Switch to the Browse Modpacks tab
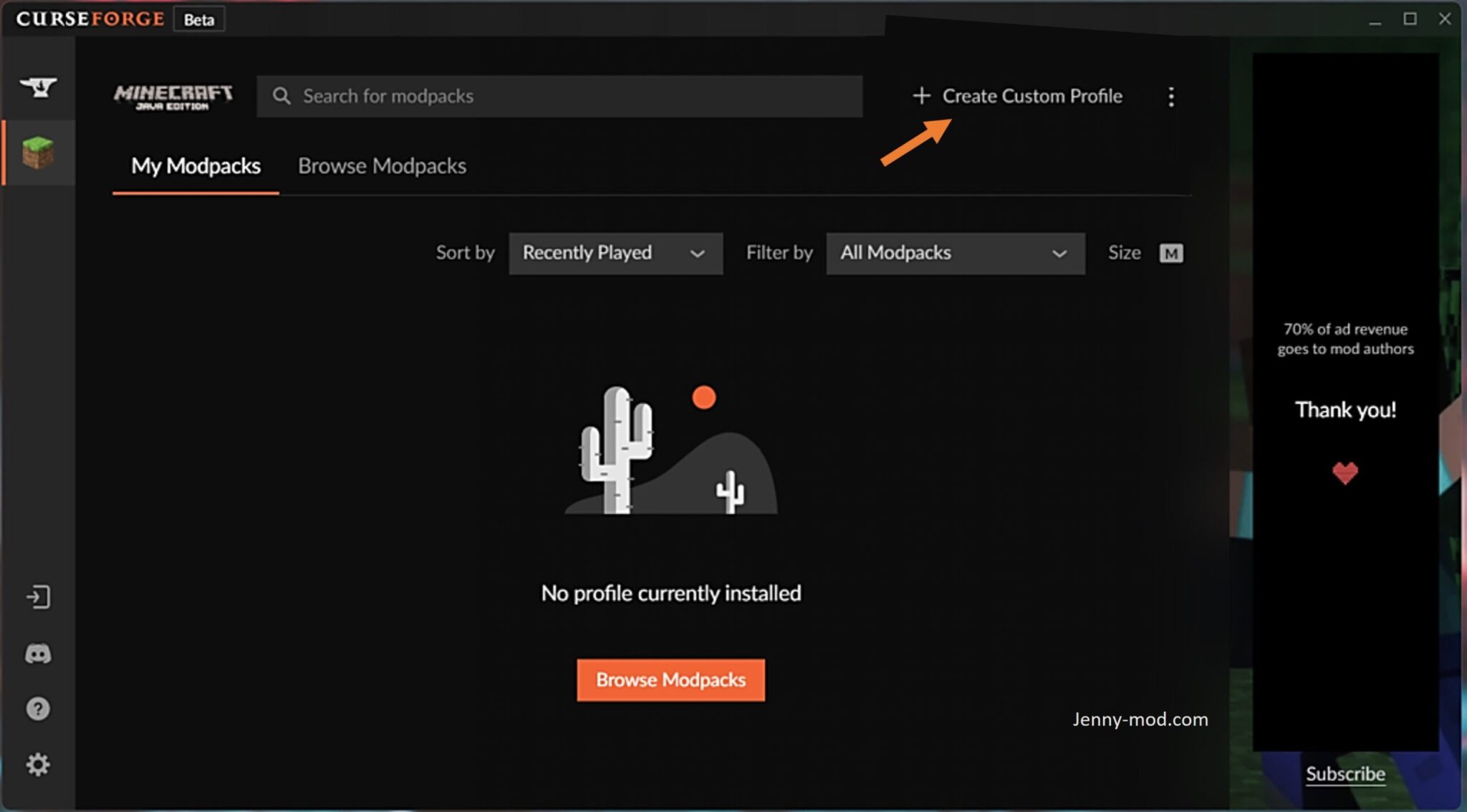 click(x=382, y=166)
